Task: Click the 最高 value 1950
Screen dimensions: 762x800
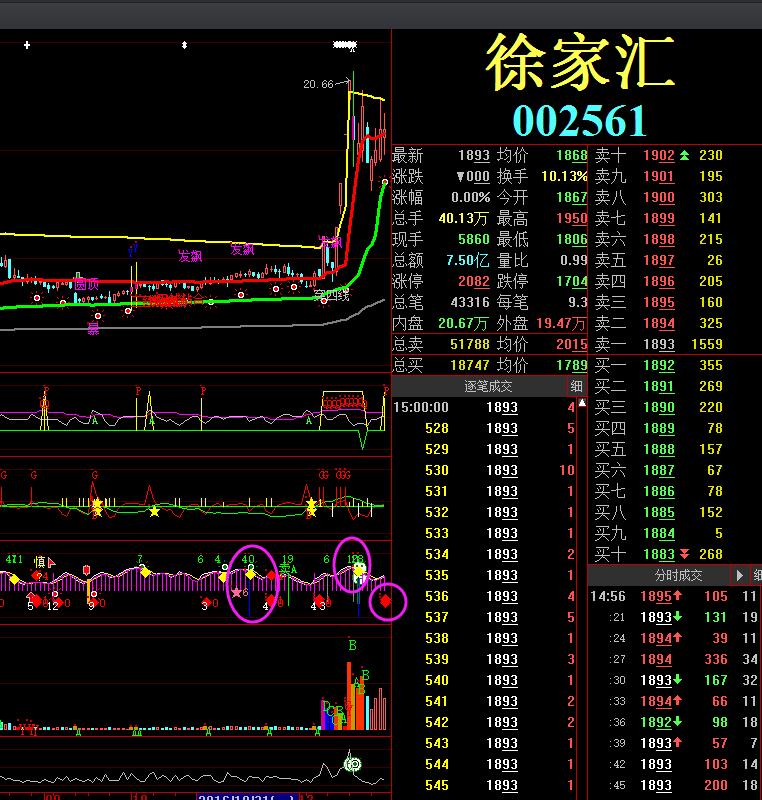Action: pos(572,218)
